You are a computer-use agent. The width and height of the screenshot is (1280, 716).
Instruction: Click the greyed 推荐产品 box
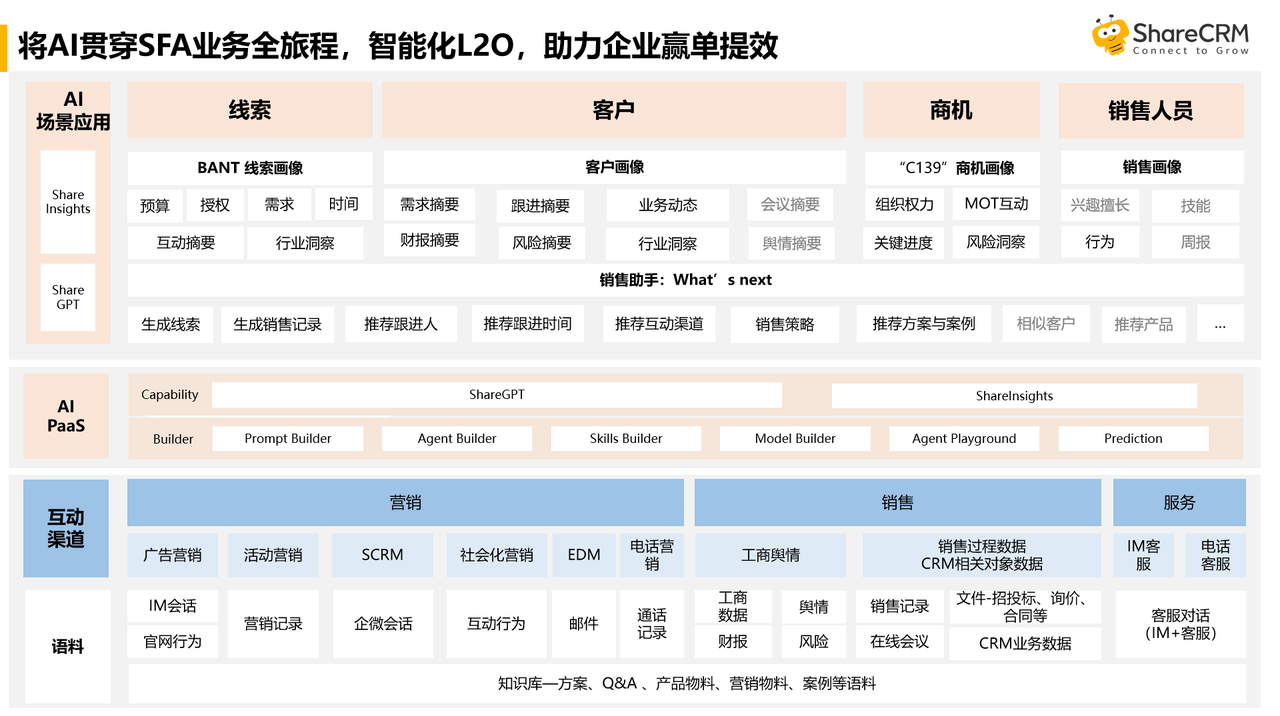[1144, 324]
